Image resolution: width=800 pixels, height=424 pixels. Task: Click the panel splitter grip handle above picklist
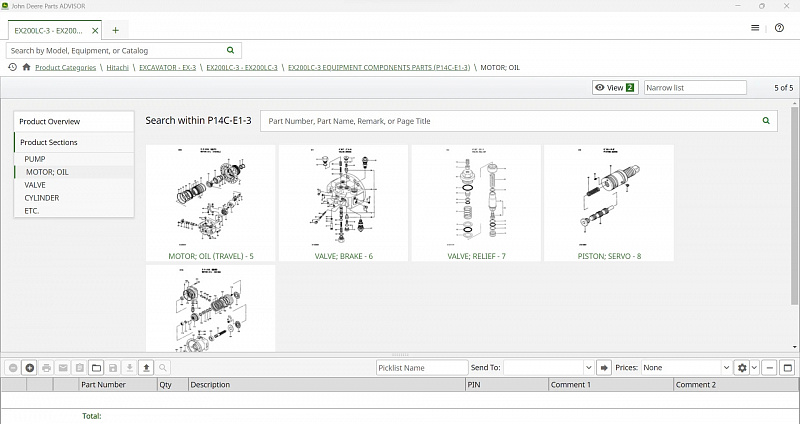click(400, 355)
